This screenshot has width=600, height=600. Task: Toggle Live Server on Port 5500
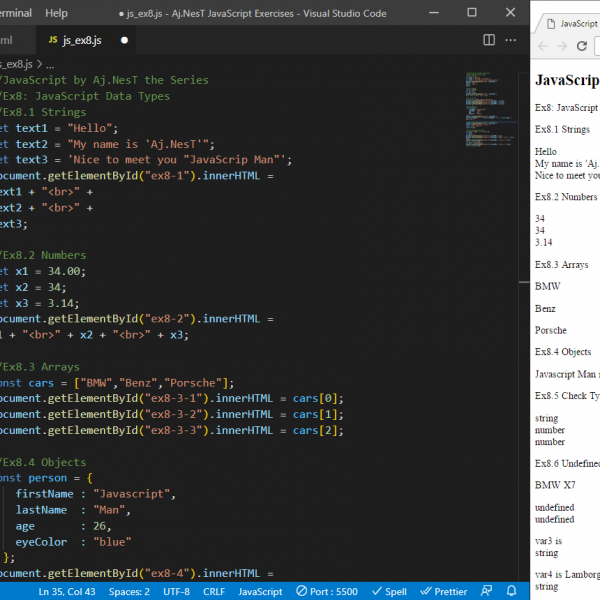[325, 591]
